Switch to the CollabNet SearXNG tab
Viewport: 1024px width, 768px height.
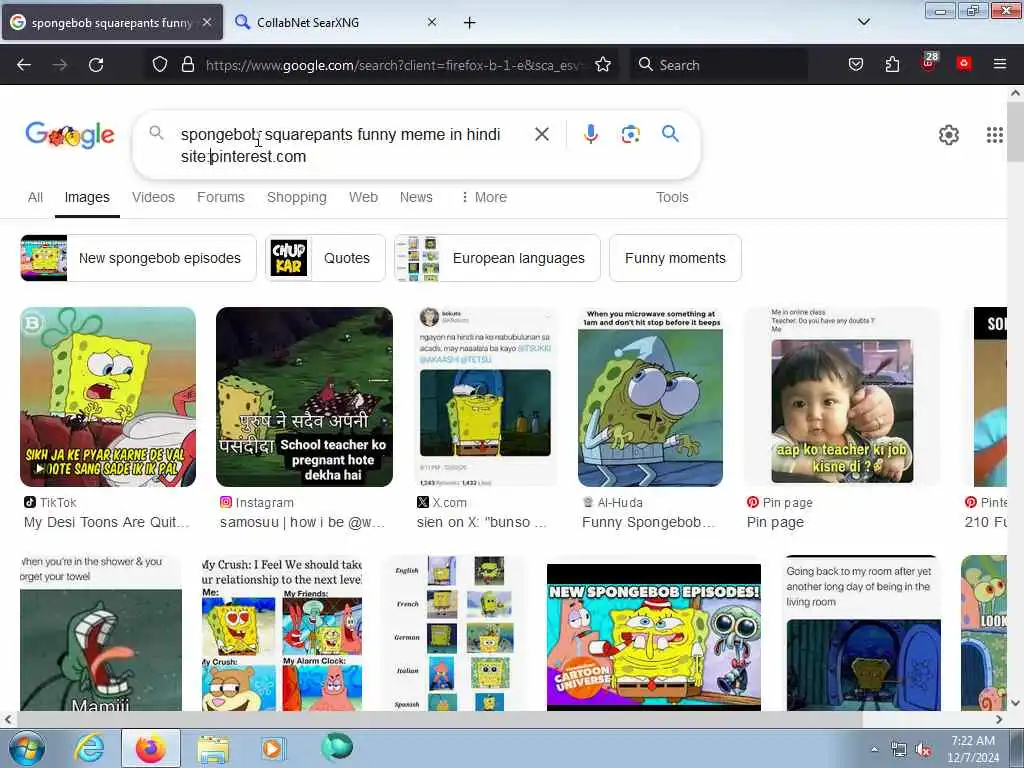pyautogui.click(x=335, y=22)
